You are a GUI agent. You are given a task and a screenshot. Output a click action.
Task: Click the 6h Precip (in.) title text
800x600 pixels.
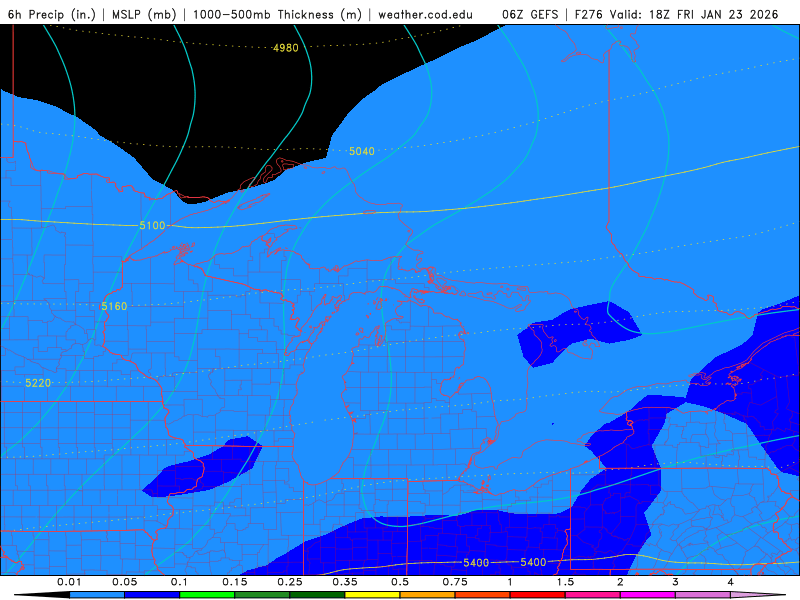52,14
